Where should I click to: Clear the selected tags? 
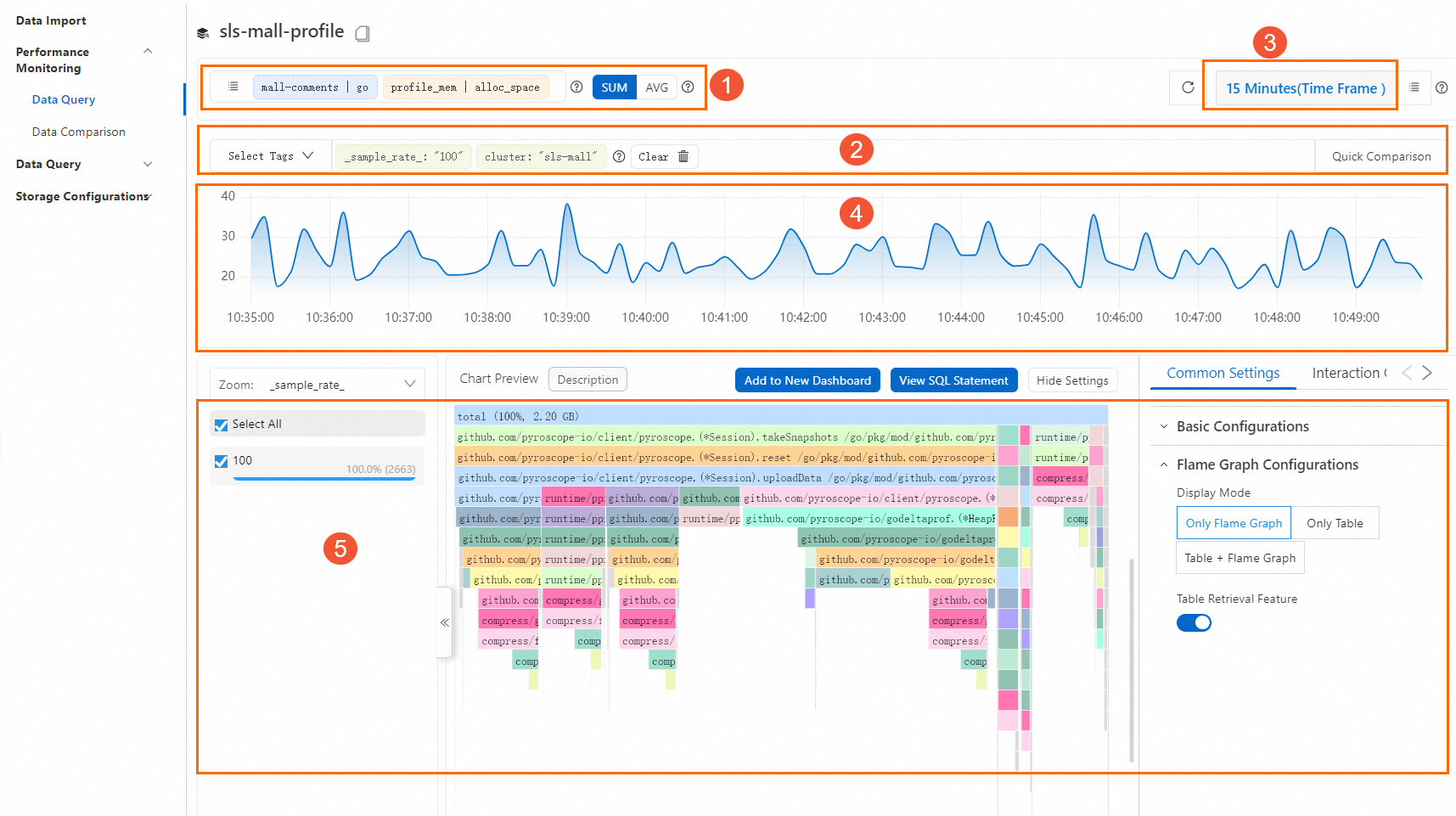point(664,156)
